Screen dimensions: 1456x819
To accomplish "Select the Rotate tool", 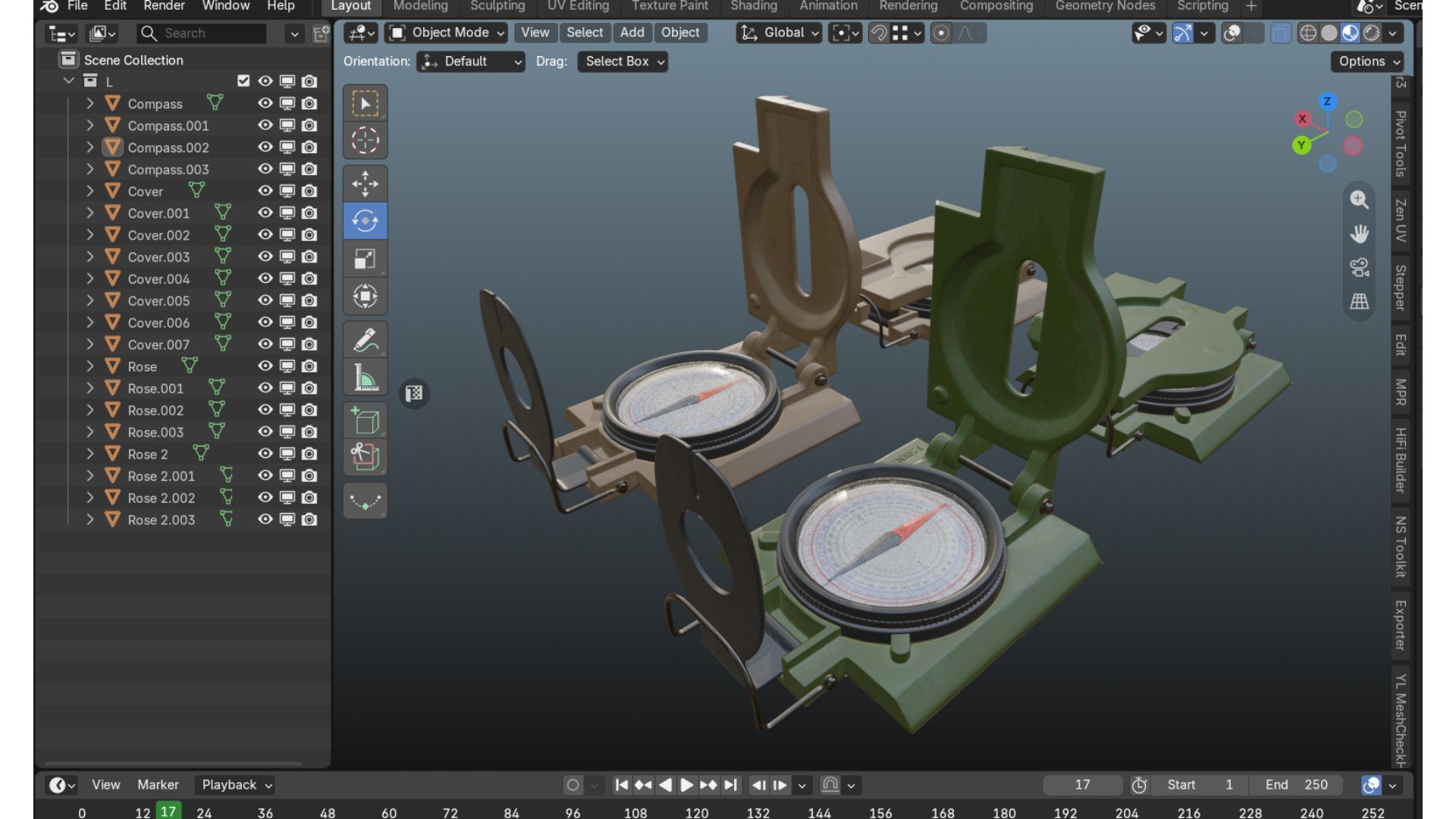I will point(365,221).
